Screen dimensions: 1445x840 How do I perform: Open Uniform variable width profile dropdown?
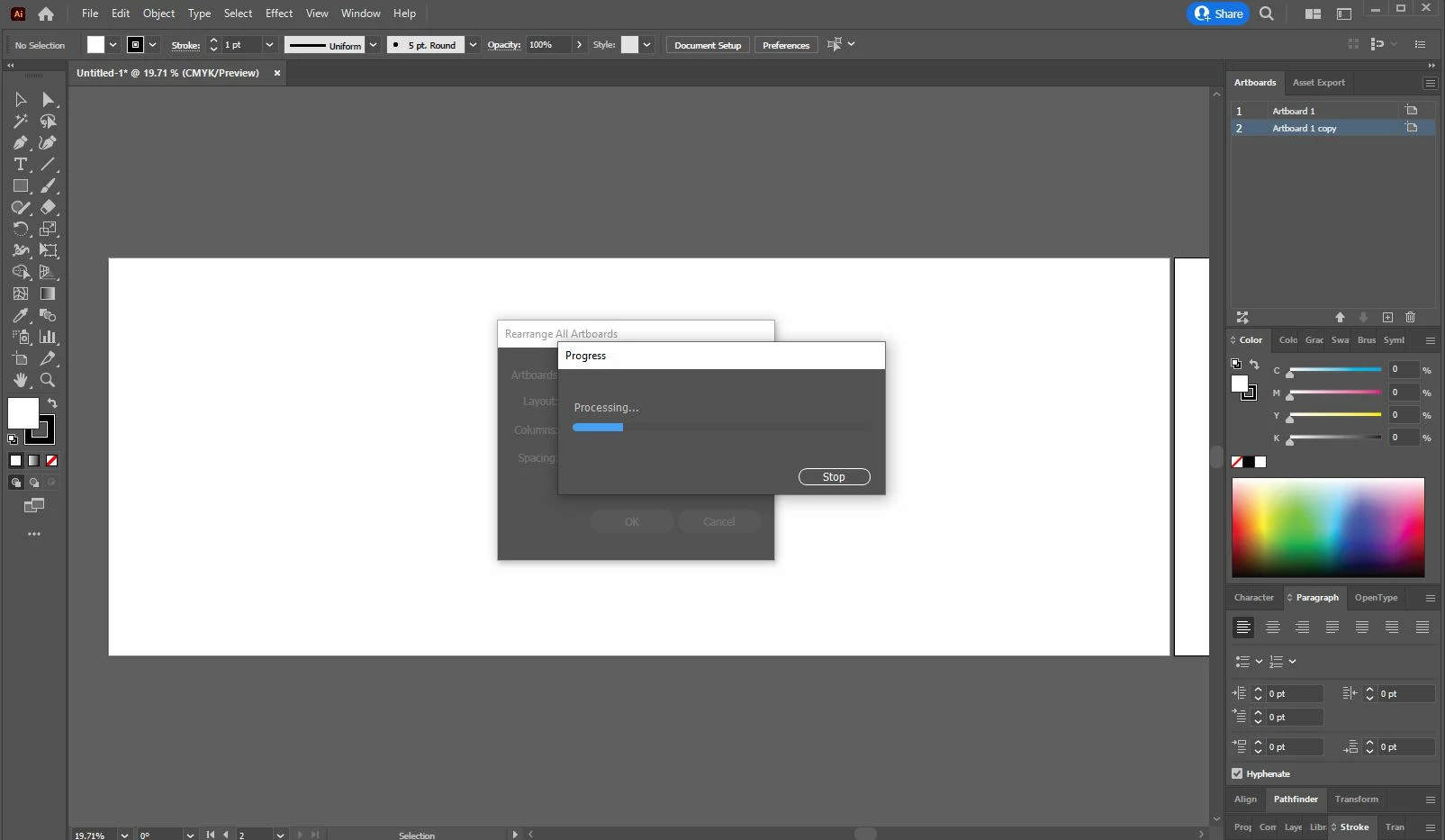coord(373,45)
